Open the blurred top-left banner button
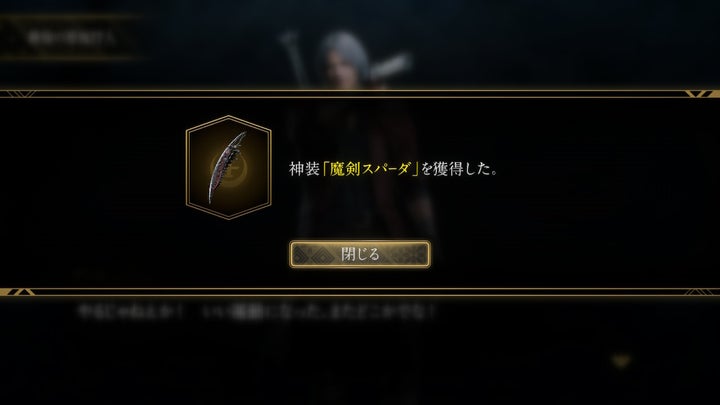This screenshot has width=720, height=405. [x=69, y=38]
